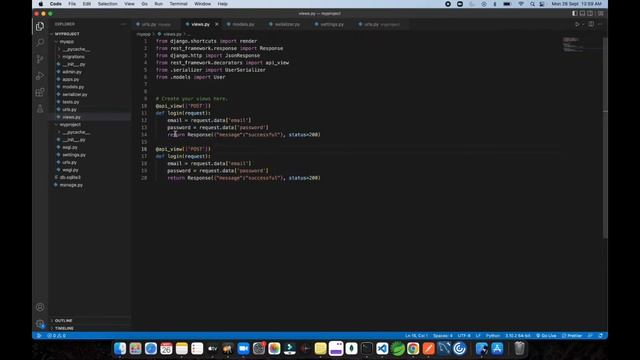Open the Testing flask icon view
This screenshot has height=360, width=640.
pyautogui.click(x=40, y=109)
